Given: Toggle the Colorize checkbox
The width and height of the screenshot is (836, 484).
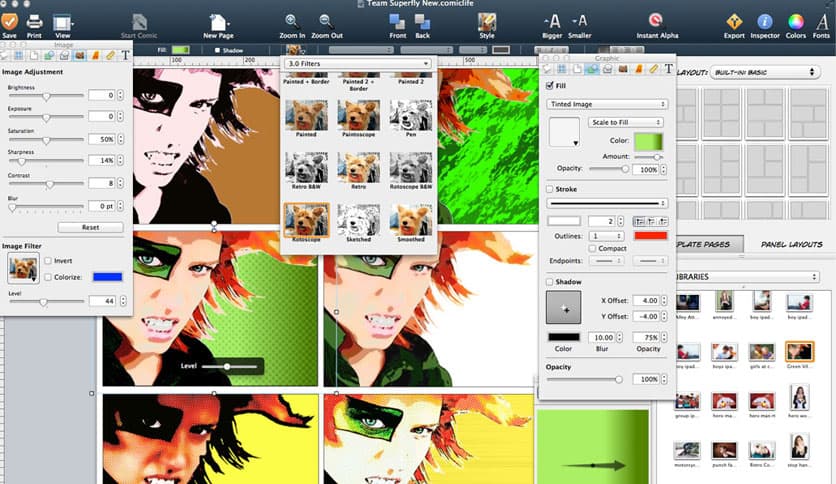Looking at the screenshot, I should click(x=48, y=277).
